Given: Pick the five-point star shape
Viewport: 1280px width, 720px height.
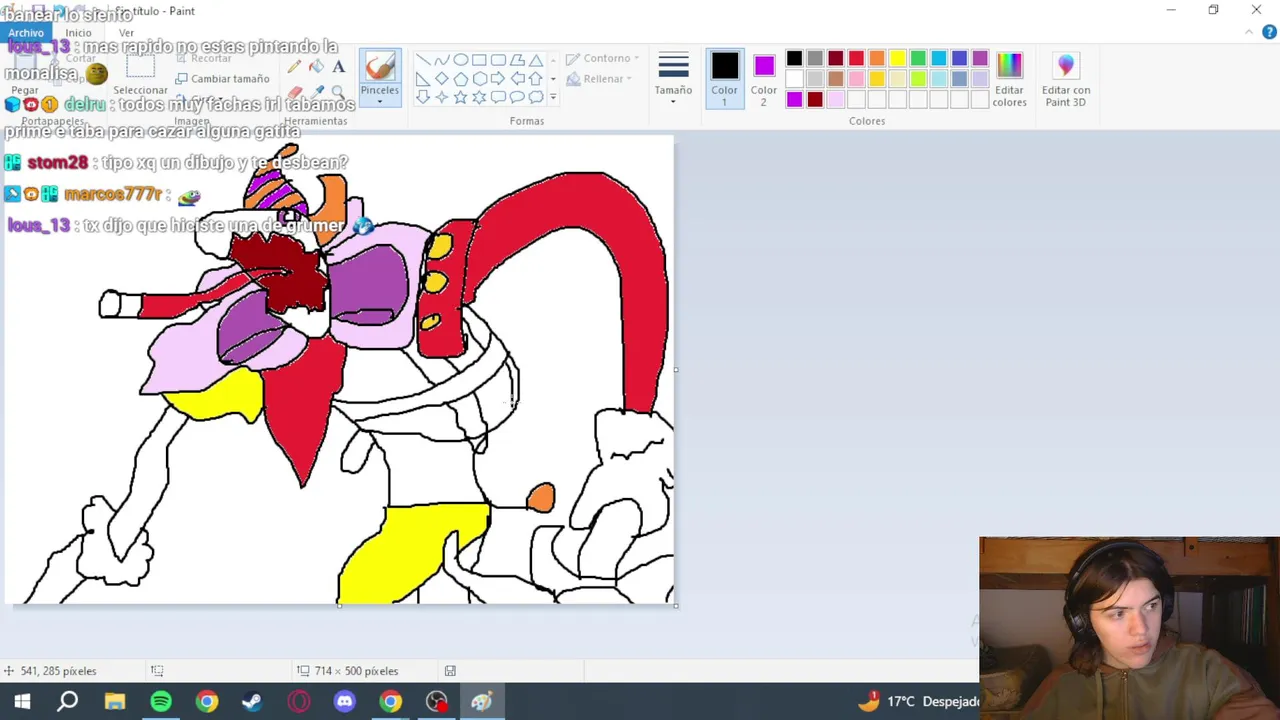Looking at the screenshot, I should (460, 97).
